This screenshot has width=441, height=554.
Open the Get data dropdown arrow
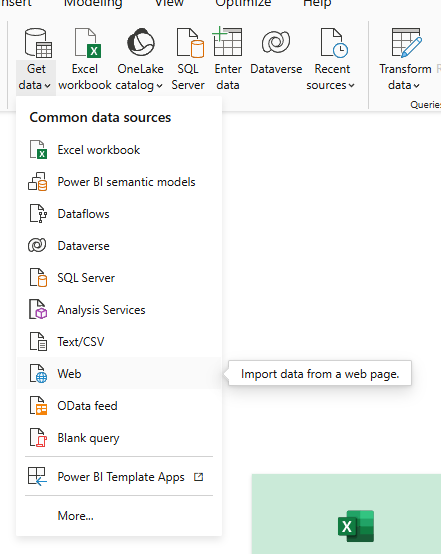tap(48, 86)
